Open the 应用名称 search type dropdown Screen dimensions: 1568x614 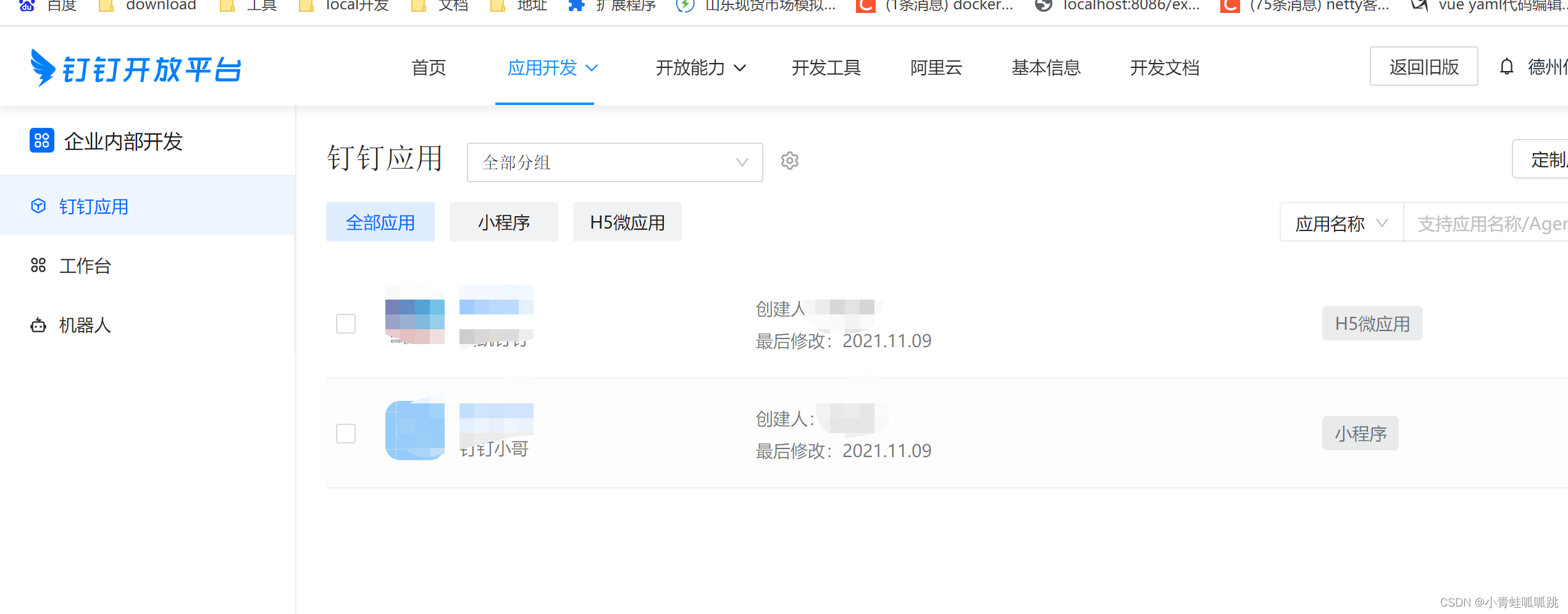click(1341, 223)
